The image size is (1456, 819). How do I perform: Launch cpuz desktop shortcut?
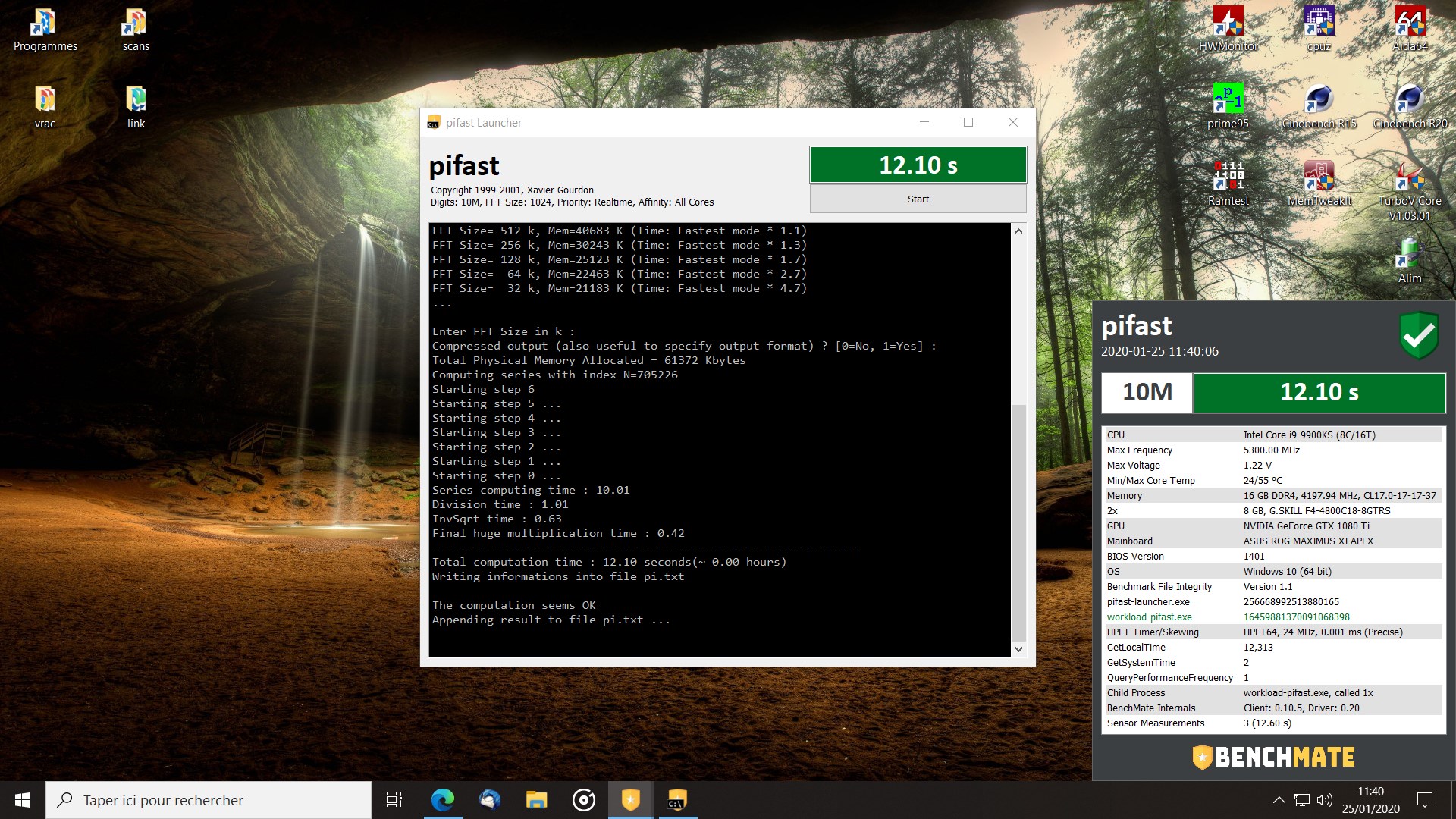[x=1319, y=29]
